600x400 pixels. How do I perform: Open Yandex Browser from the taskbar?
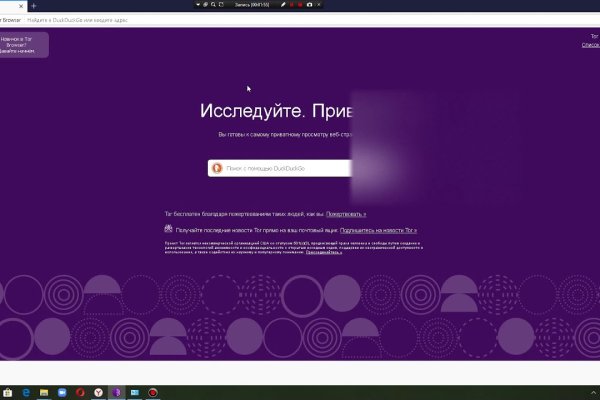[x=99, y=392]
